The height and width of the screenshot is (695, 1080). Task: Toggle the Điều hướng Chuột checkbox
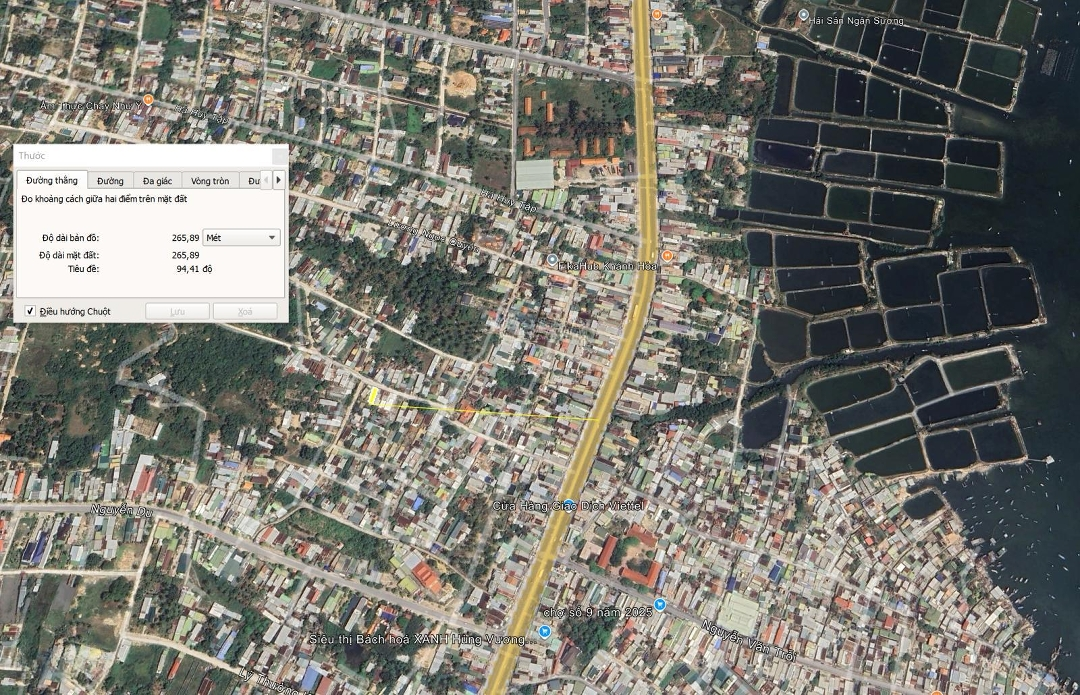click(x=30, y=311)
